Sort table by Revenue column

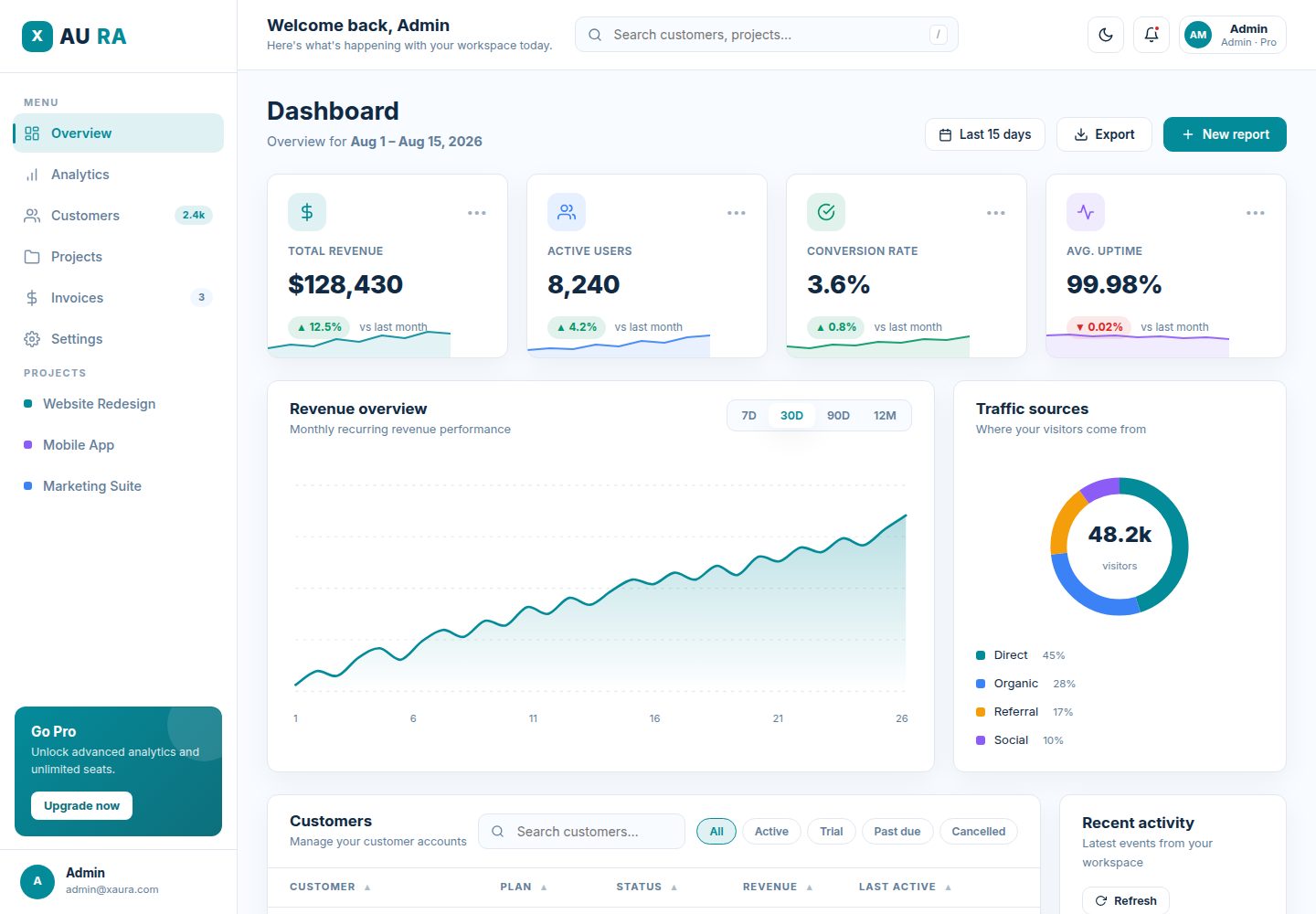(x=778, y=887)
